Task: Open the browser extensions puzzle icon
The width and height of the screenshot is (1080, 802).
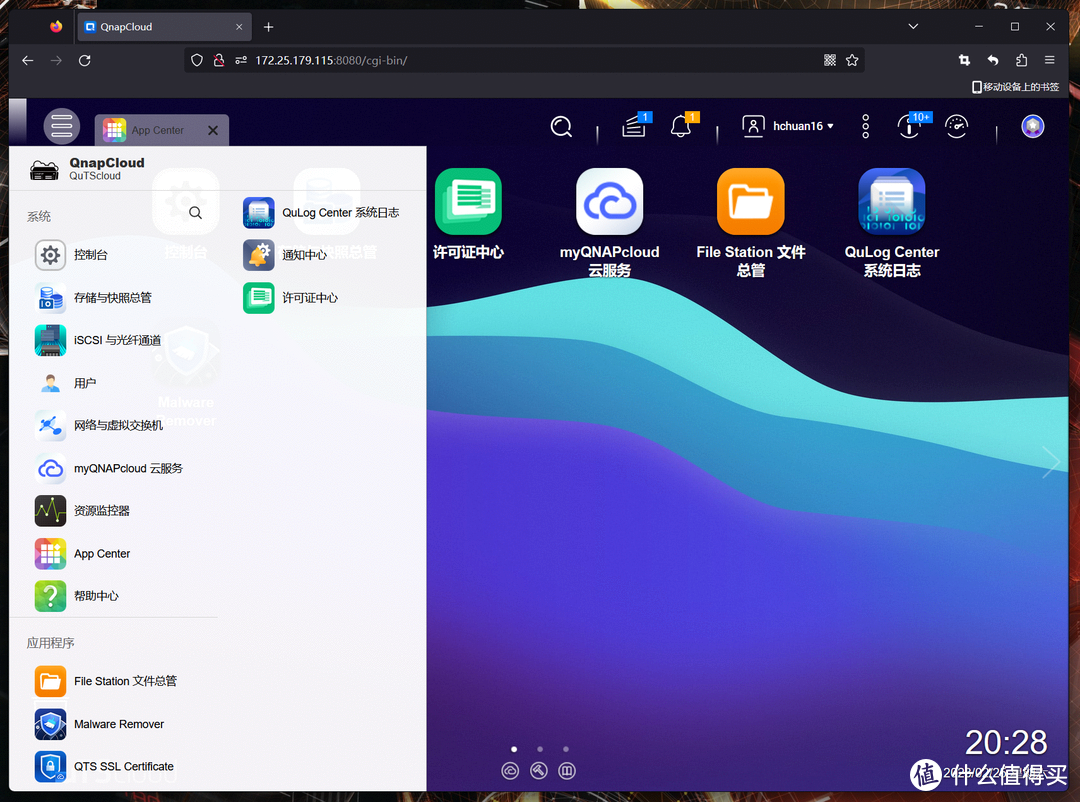Action: pos(1021,61)
